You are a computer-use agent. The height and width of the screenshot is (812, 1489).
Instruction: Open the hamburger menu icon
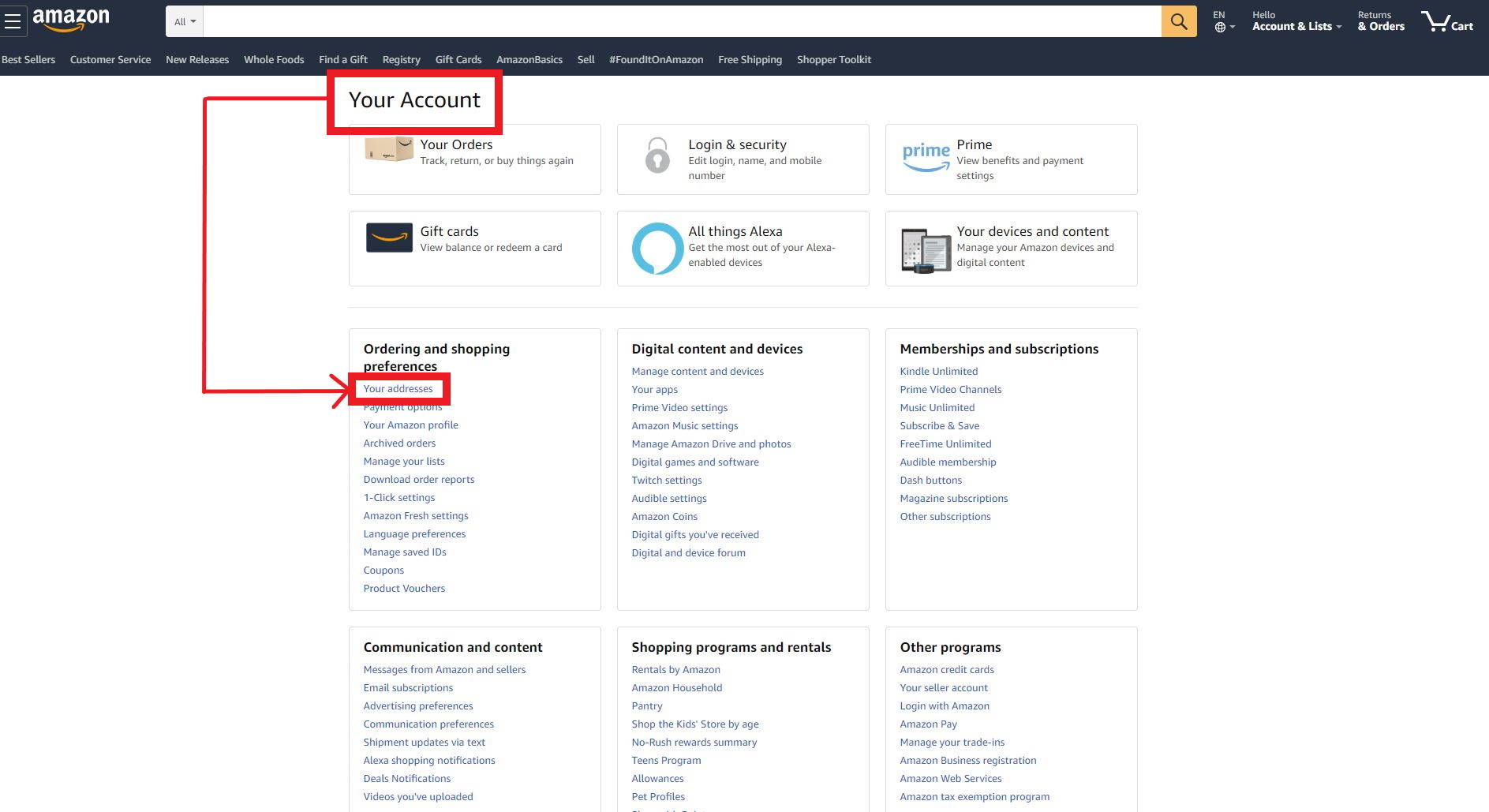[x=13, y=21]
